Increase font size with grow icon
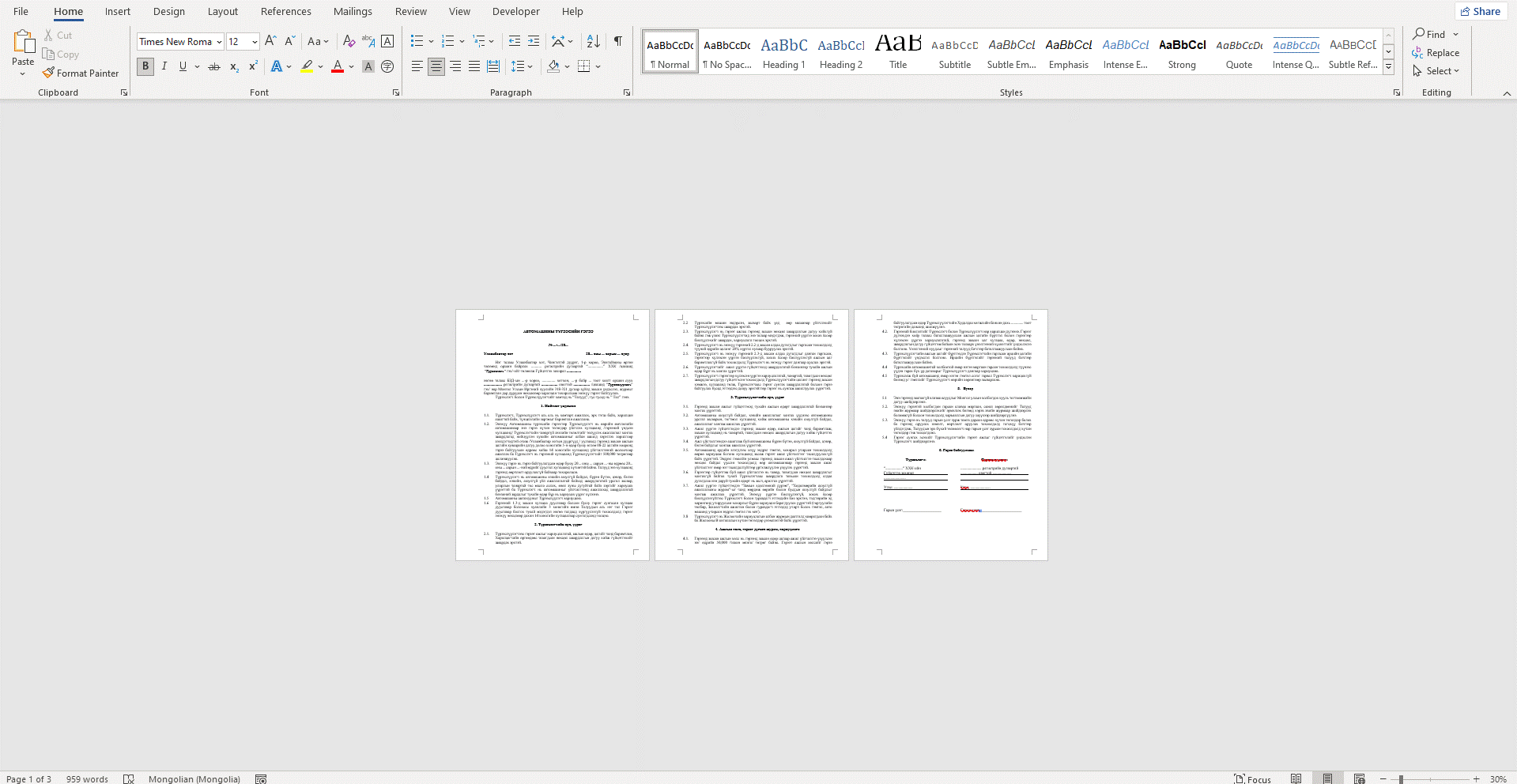The height and width of the screenshot is (784, 1517). (270, 41)
